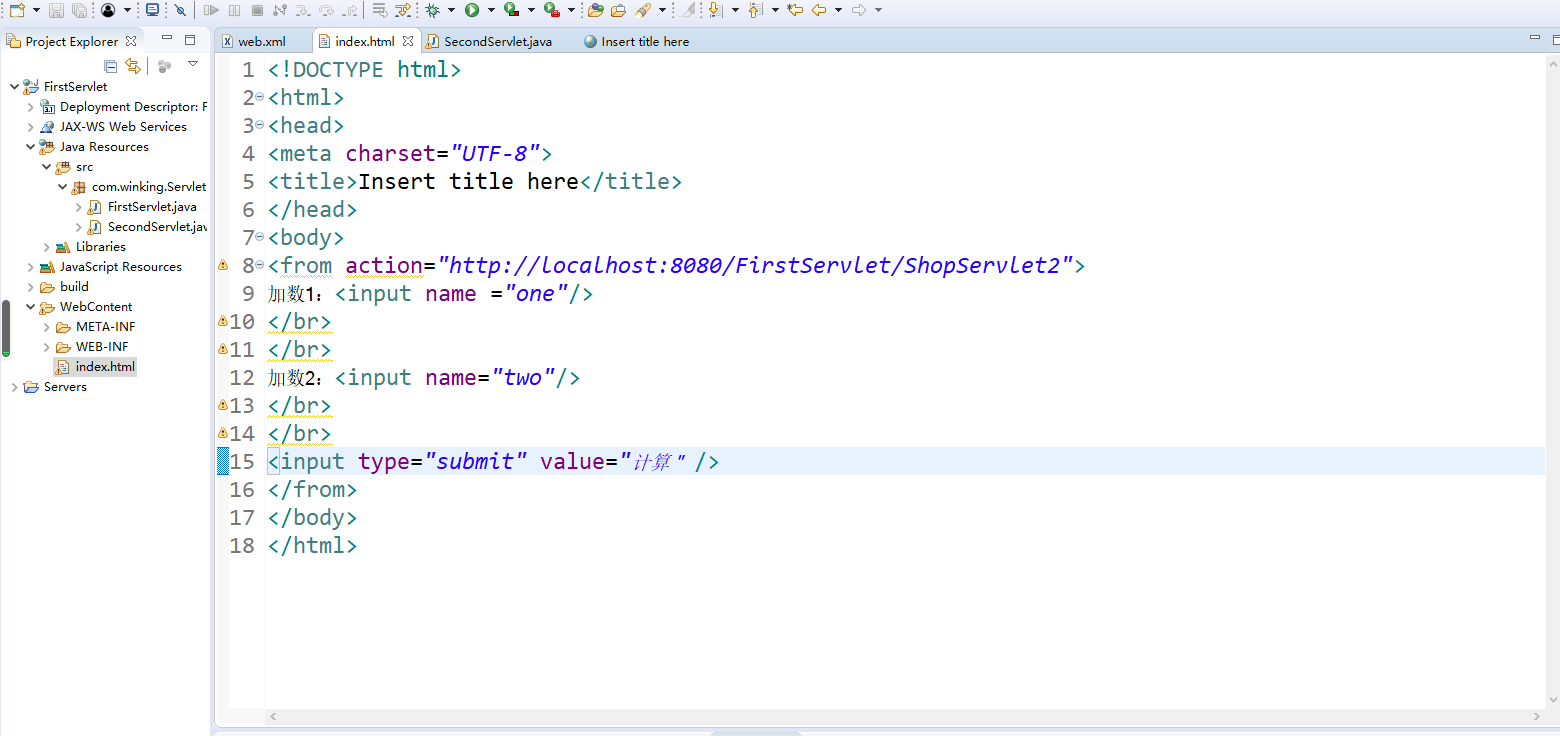Launch the app with the Run icon
1560x736 pixels.
[473, 11]
